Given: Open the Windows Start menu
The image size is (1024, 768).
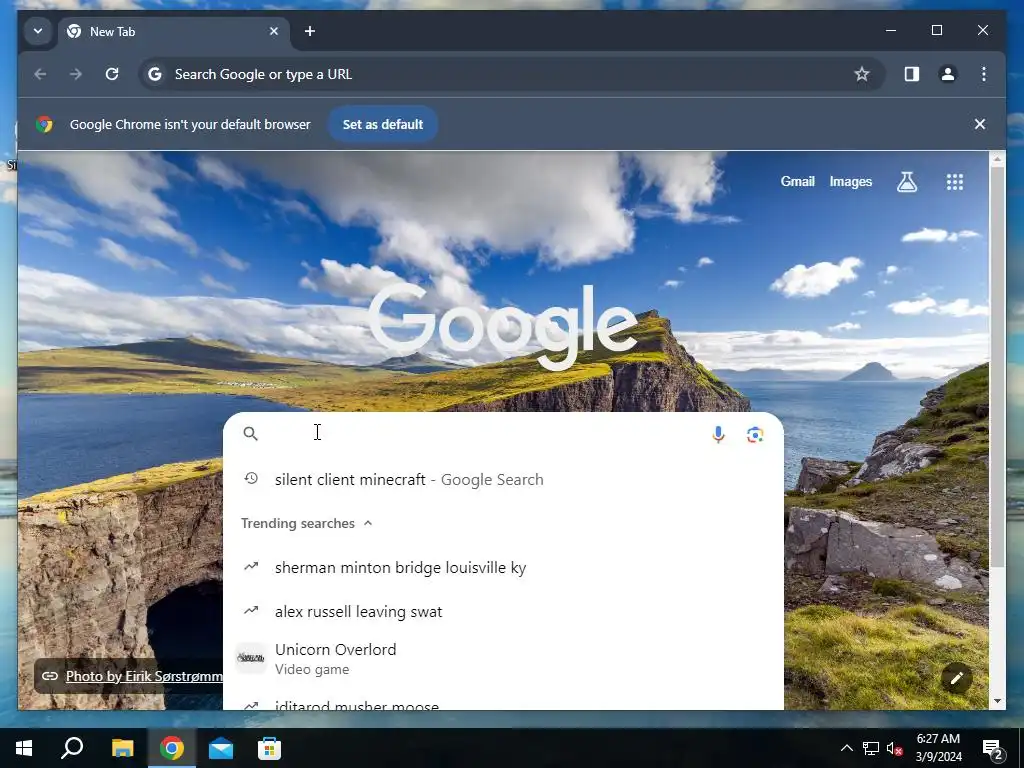Looking at the screenshot, I should click(24, 748).
